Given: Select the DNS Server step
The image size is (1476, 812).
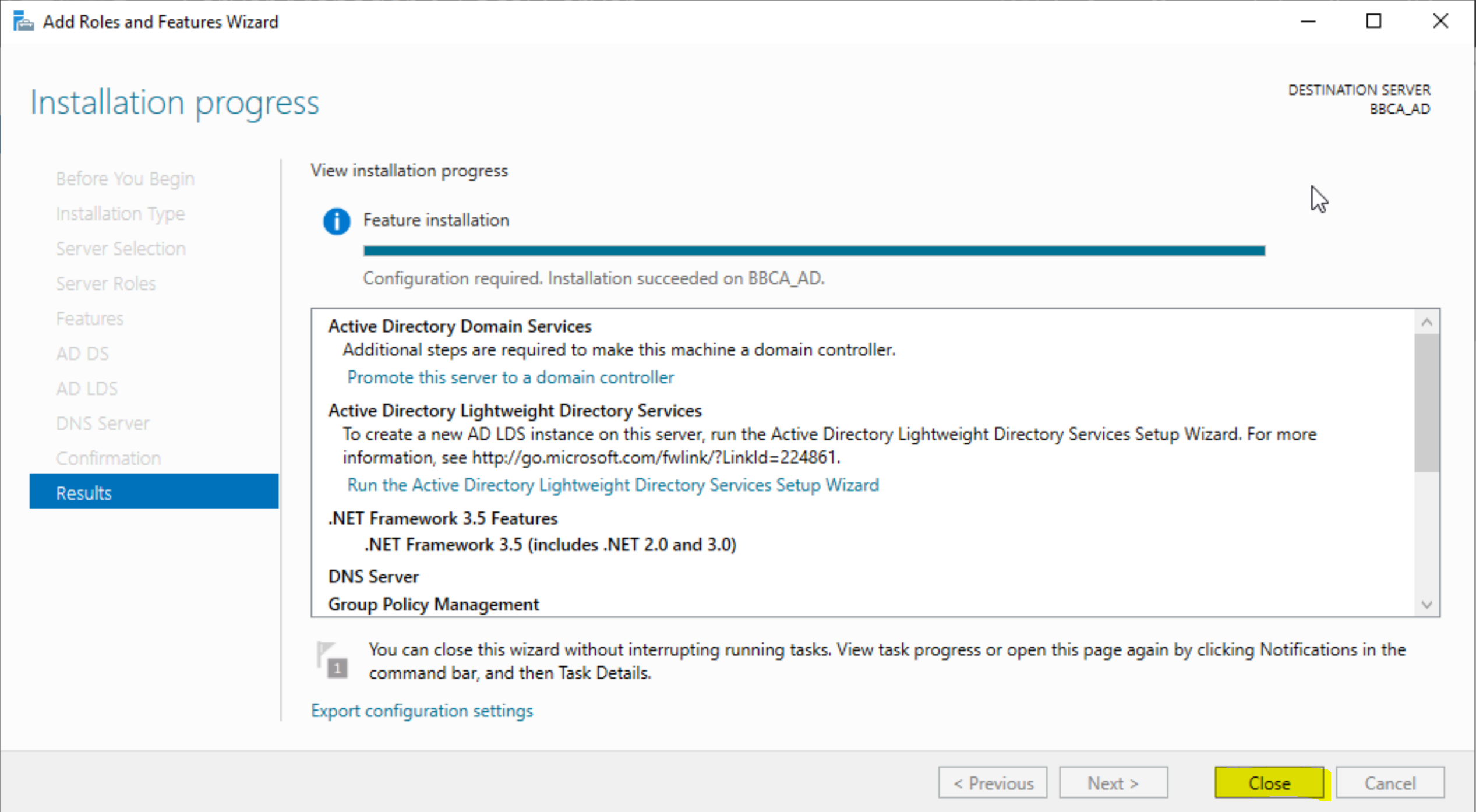Looking at the screenshot, I should pyautogui.click(x=103, y=423).
